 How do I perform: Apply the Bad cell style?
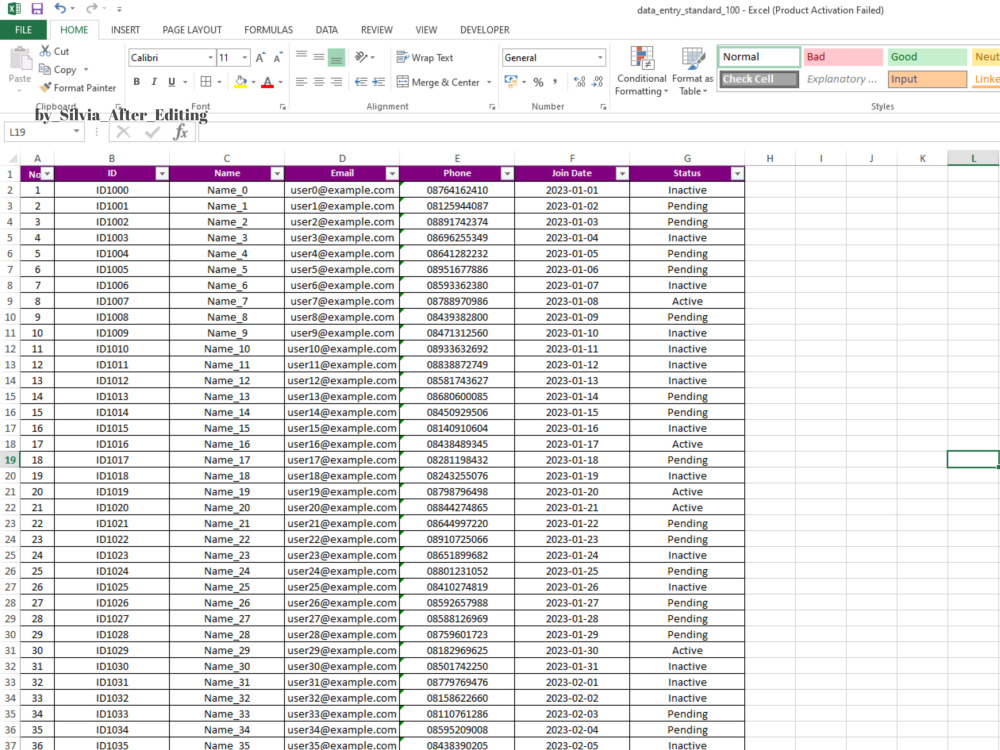843,57
